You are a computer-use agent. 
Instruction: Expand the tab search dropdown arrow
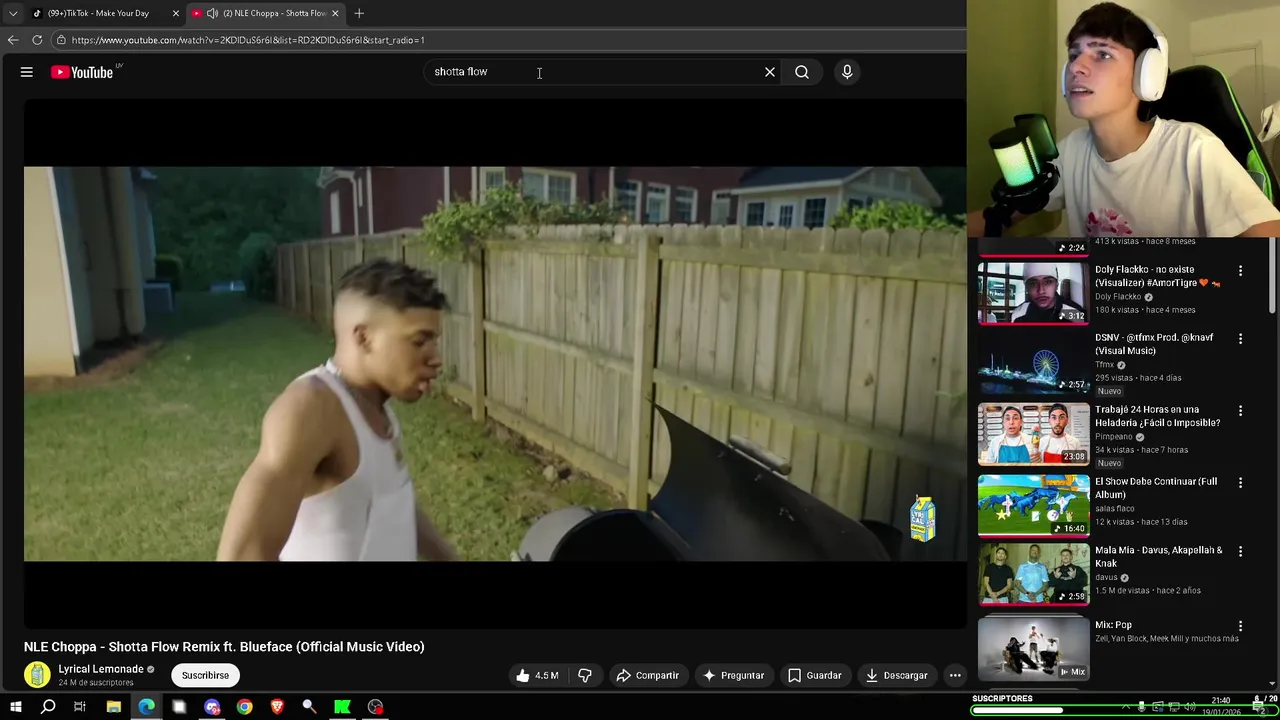tap(13, 13)
